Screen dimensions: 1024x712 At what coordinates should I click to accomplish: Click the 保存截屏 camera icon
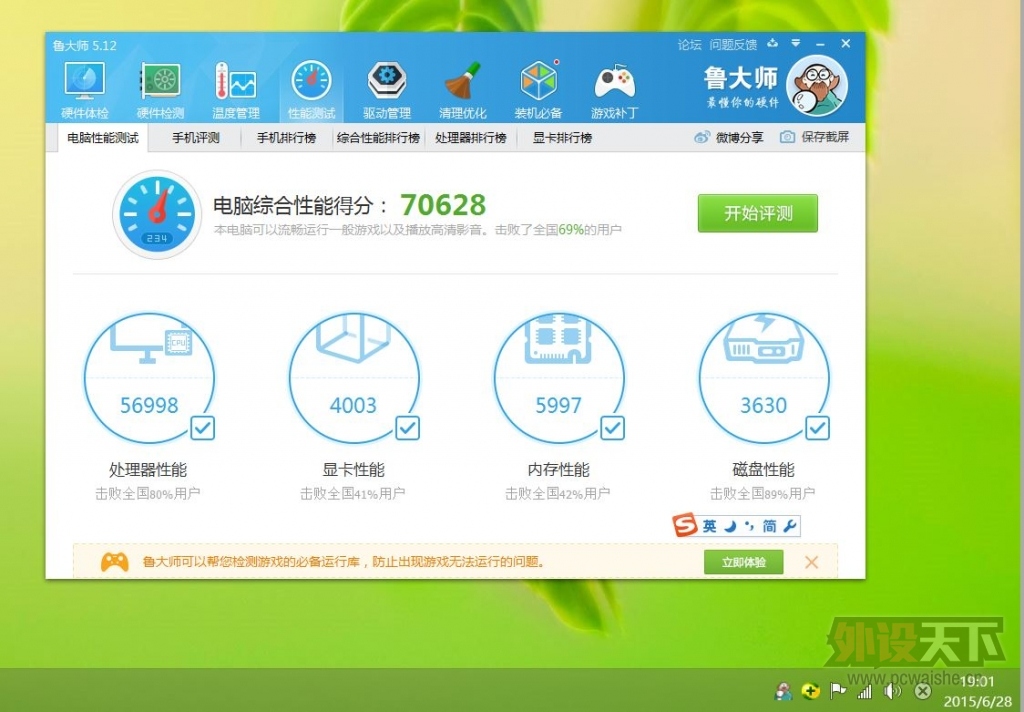788,138
